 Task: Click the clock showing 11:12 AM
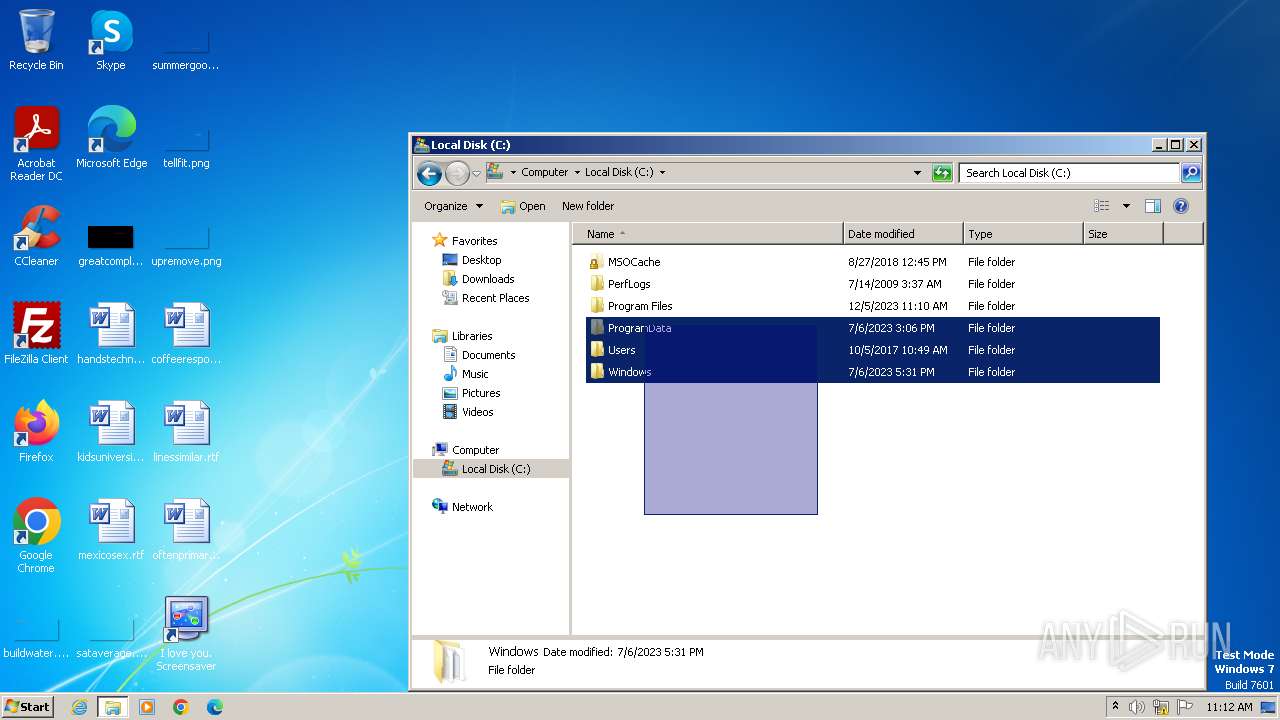pos(1229,707)
